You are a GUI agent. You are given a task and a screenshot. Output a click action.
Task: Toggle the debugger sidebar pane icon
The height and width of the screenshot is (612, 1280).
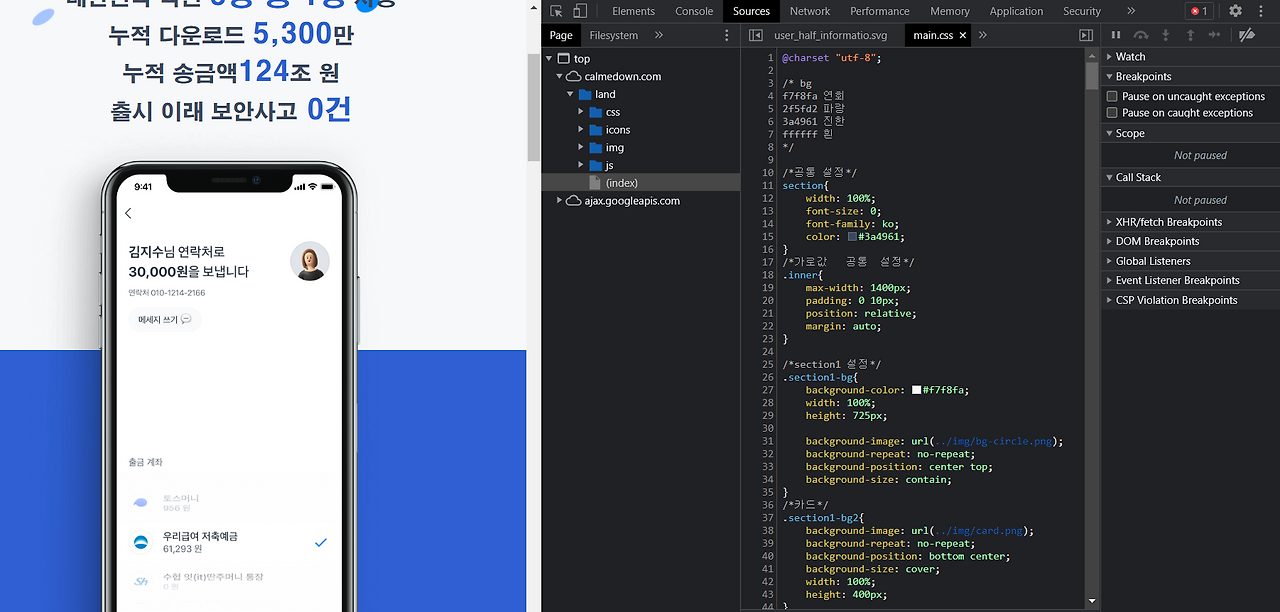(x=1086, y=35)
